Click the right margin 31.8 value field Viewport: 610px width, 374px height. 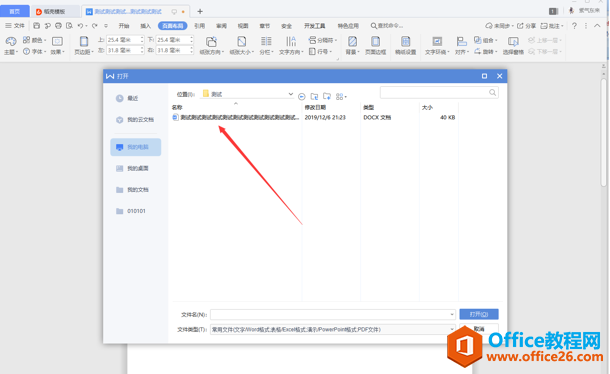(x=172, y=50)
